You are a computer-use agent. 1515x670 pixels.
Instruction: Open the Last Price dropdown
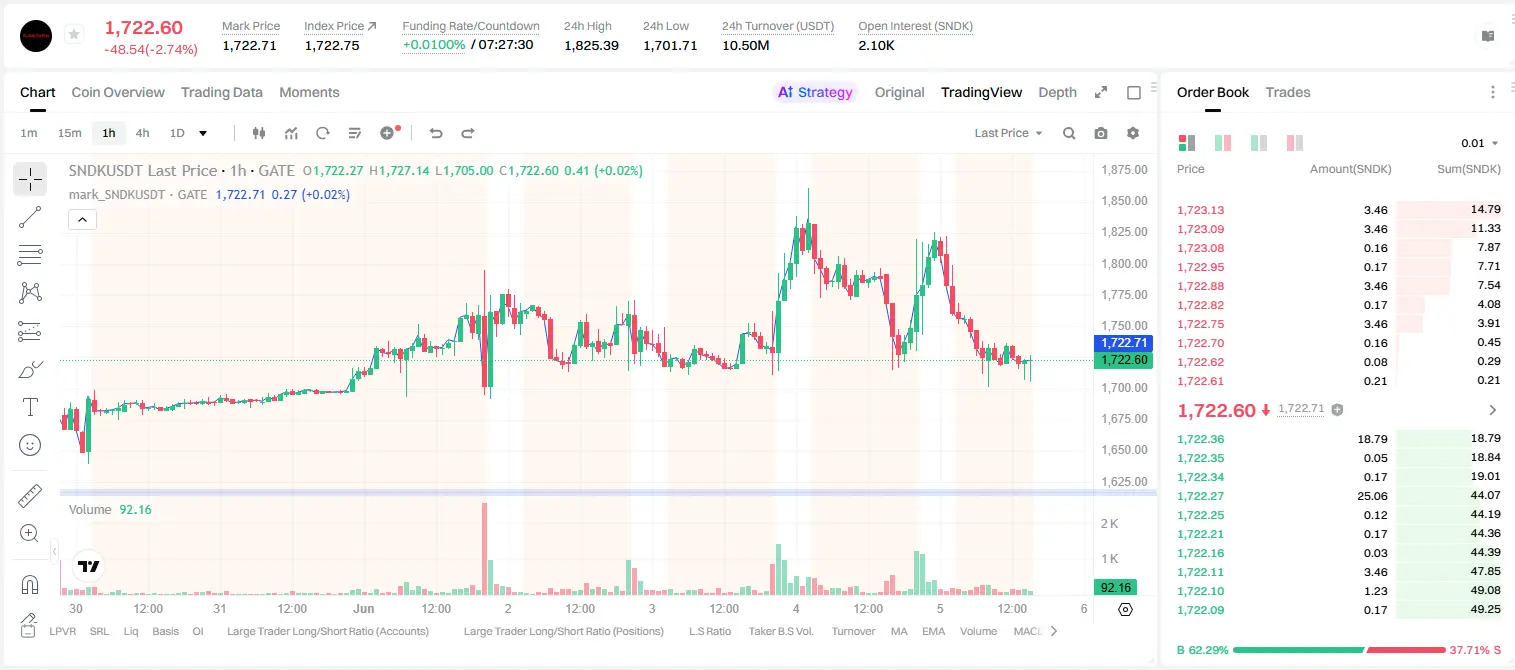click(x=1008, y=133)
